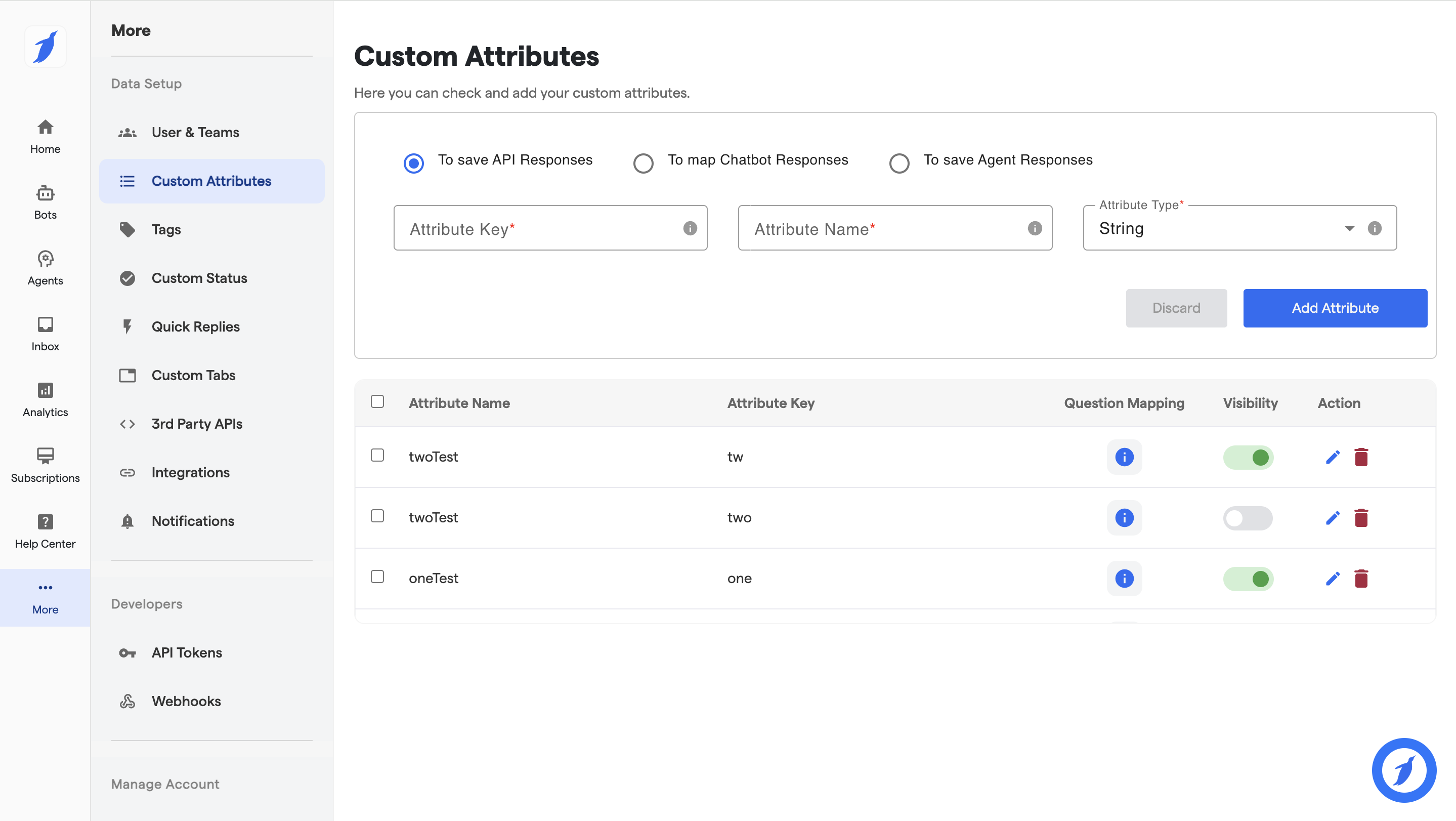Focus the Attribute Name input field
1456x821 pixels.
(x=887, y=228)
